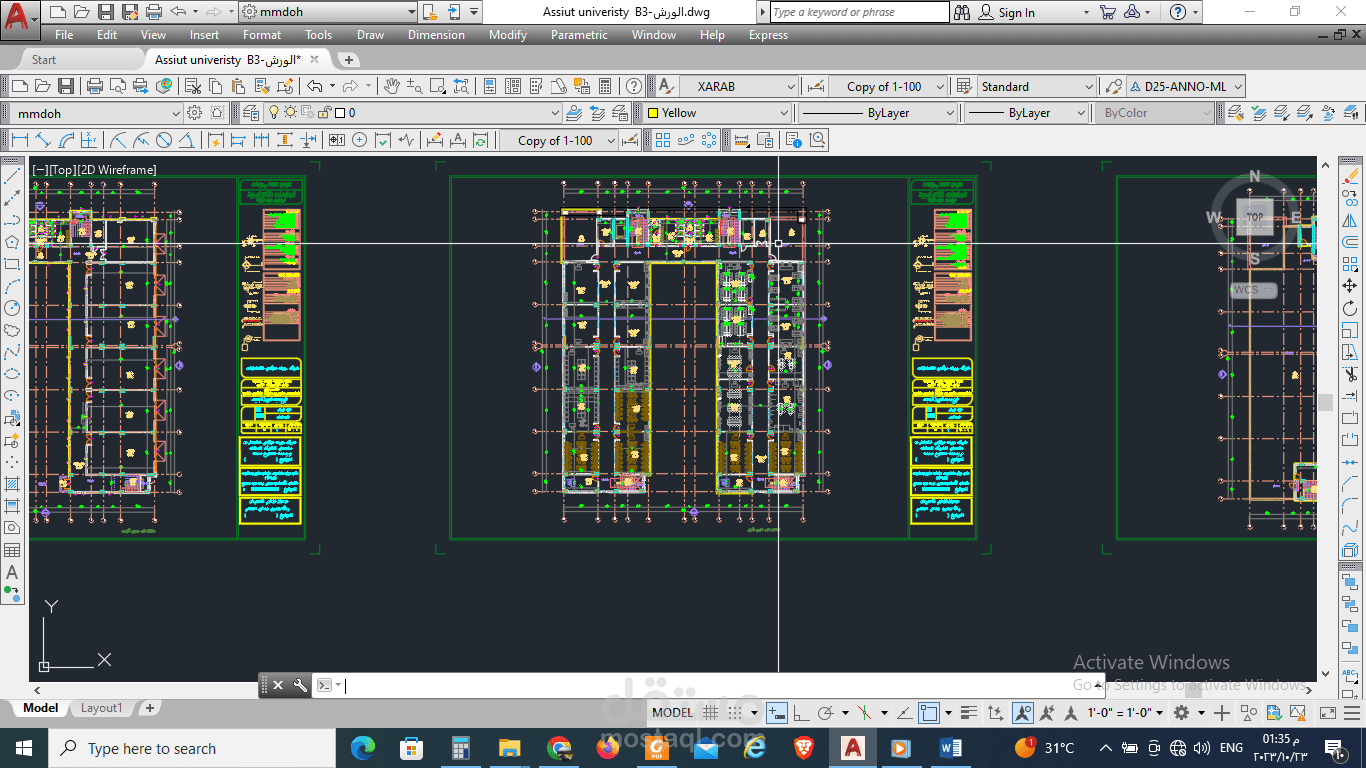Click the rectangular Array icon
Screen dimensions: 1366x768
663,140
